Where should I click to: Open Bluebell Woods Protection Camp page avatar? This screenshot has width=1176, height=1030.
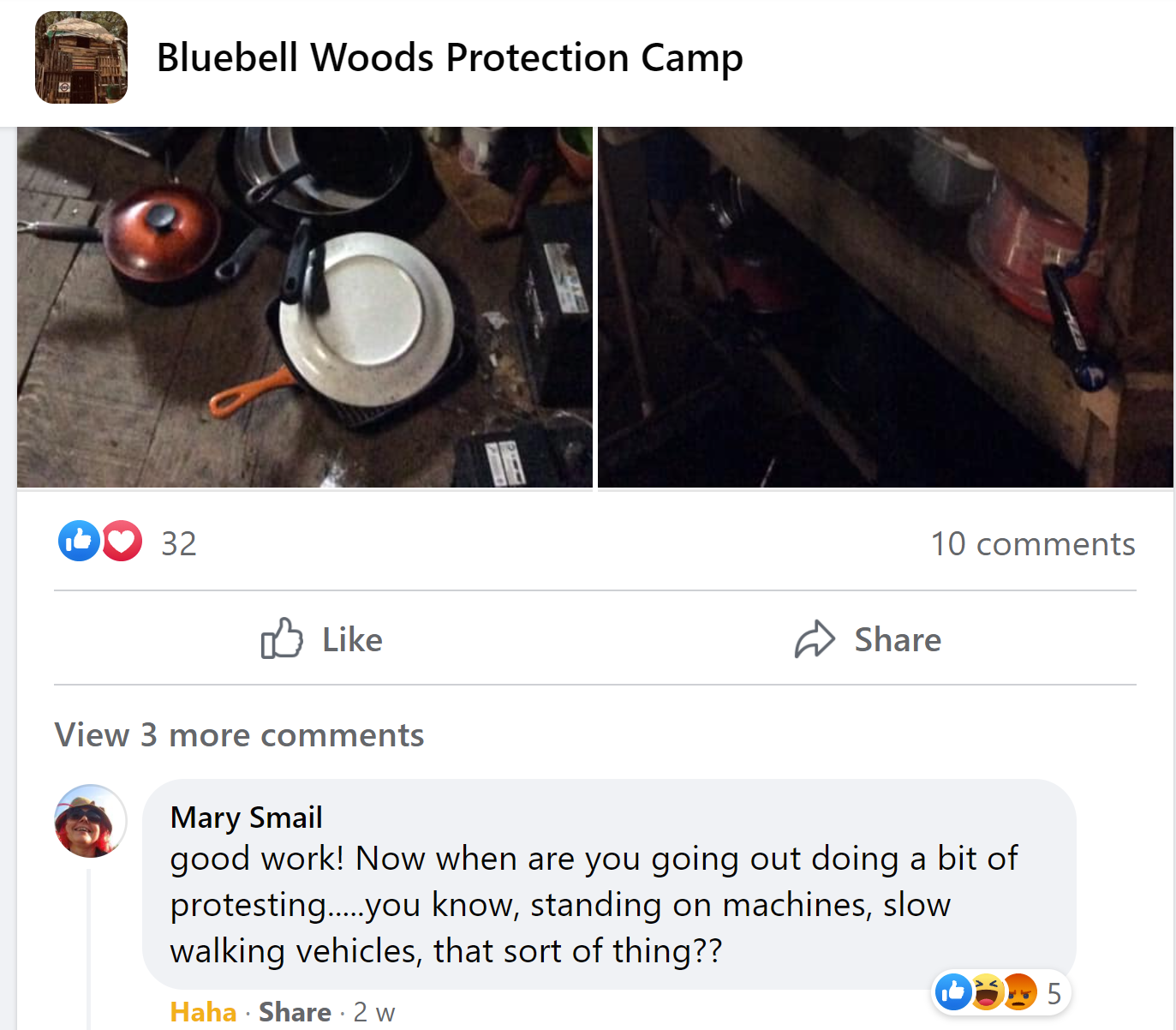coord(81,57)
